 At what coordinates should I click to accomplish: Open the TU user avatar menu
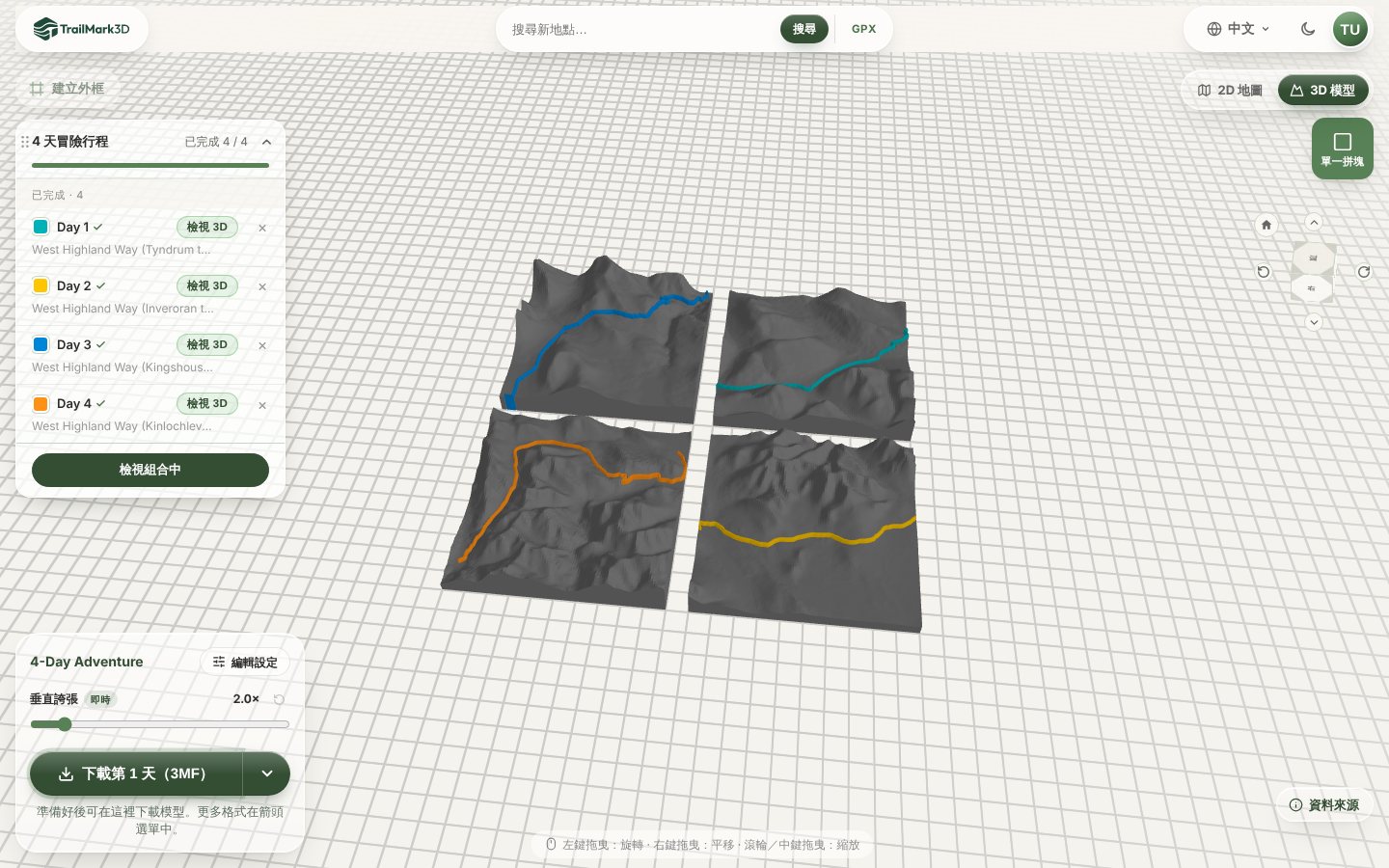pyautogui.click(x=1349, y=29)
